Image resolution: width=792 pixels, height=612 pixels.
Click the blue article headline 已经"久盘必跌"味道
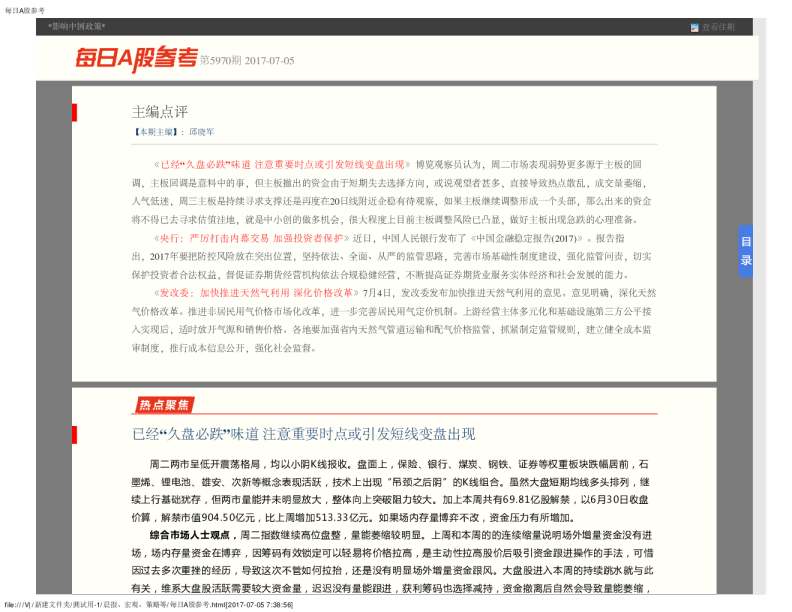pos(303,434)
